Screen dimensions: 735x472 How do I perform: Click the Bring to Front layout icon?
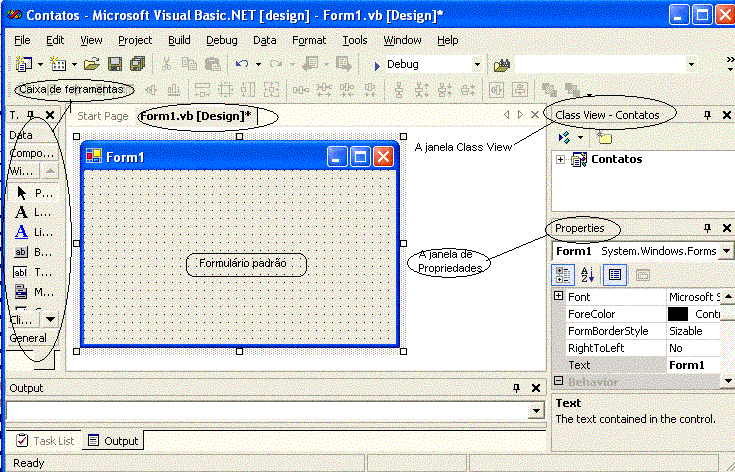[549, 90]
